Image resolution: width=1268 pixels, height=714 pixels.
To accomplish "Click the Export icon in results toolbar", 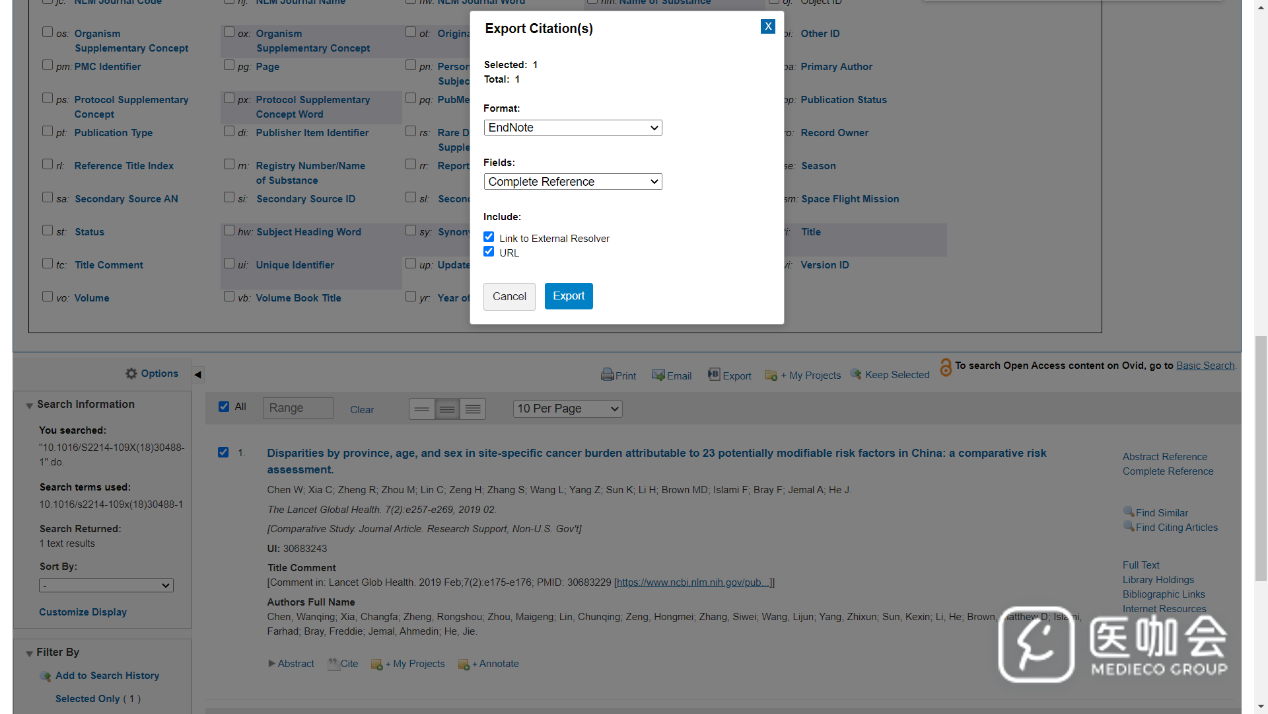I will tap(714, 375).
